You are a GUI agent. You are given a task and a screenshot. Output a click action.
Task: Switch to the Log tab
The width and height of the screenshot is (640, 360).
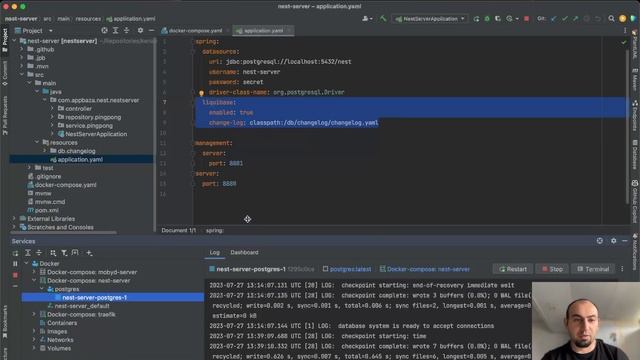[x=215, y=253]
